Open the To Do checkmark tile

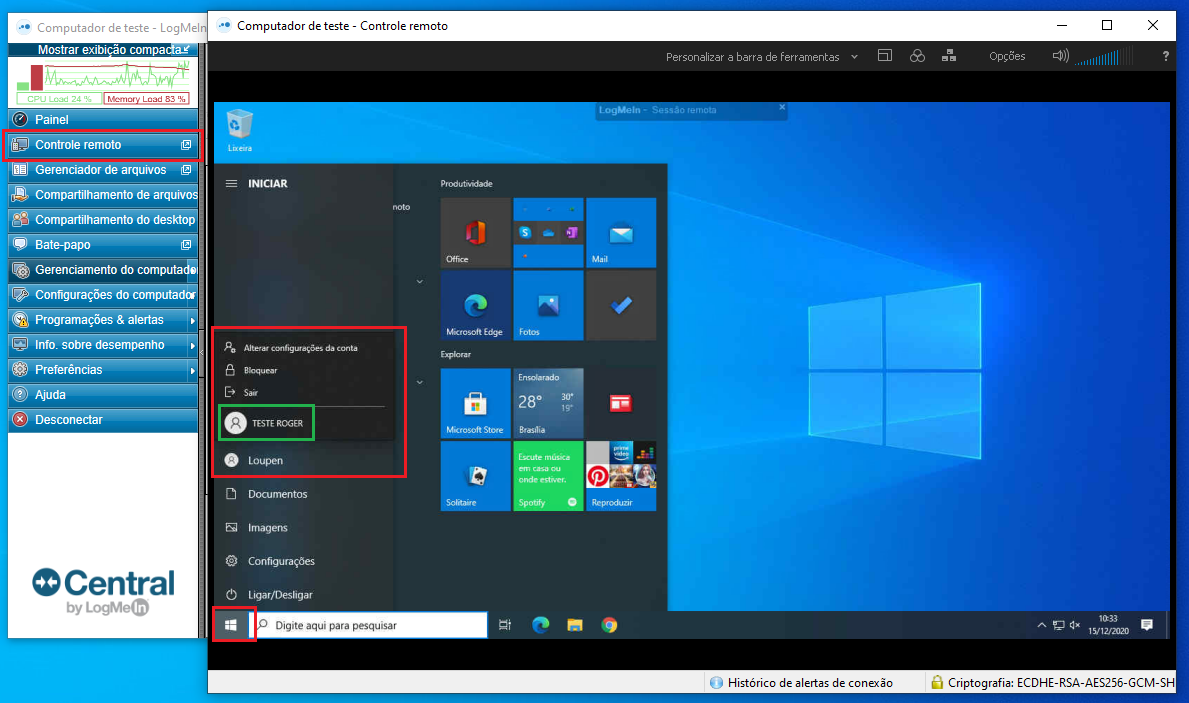tap(621, 306)
